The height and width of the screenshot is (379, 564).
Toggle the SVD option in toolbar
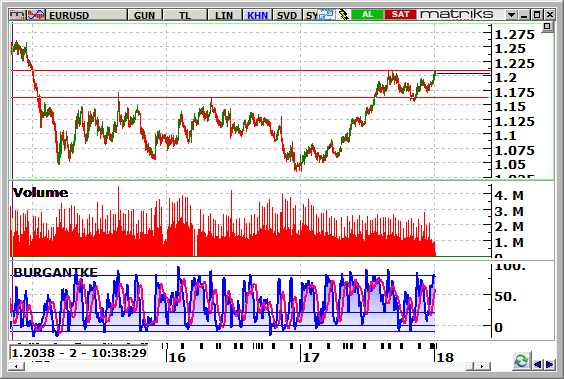287,15
